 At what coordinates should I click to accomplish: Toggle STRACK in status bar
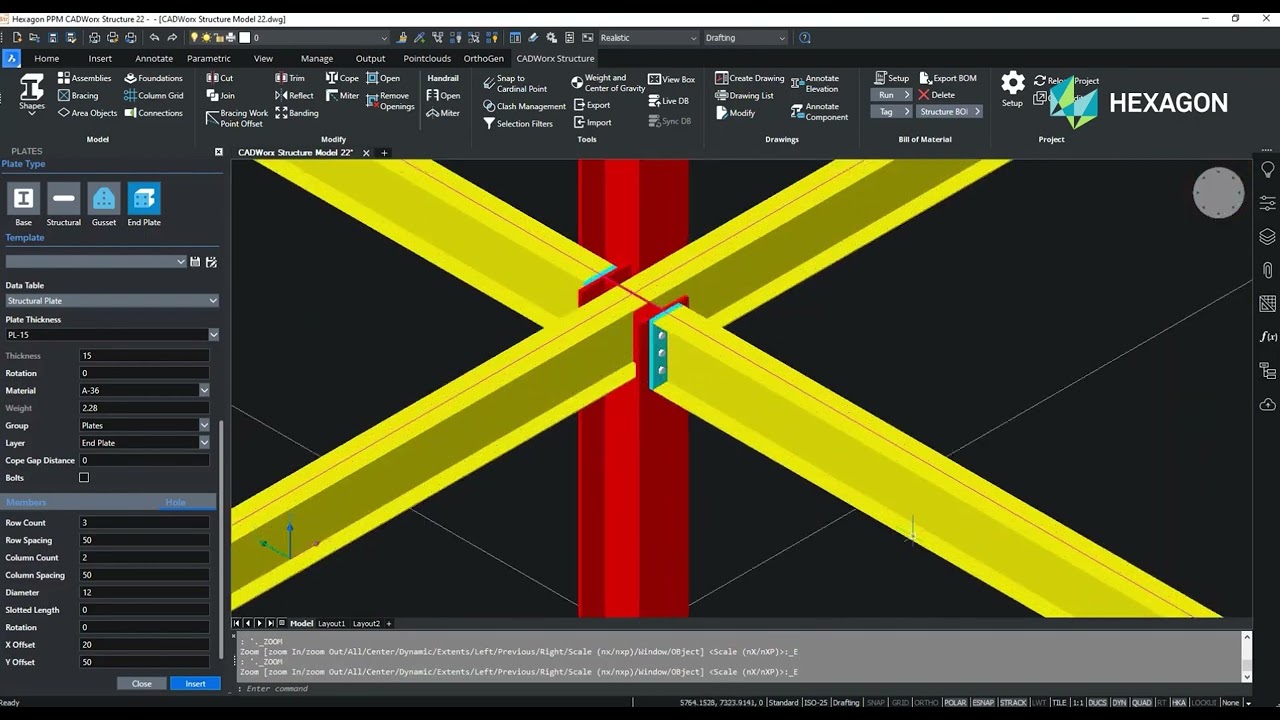click(x=1013, y=703)
